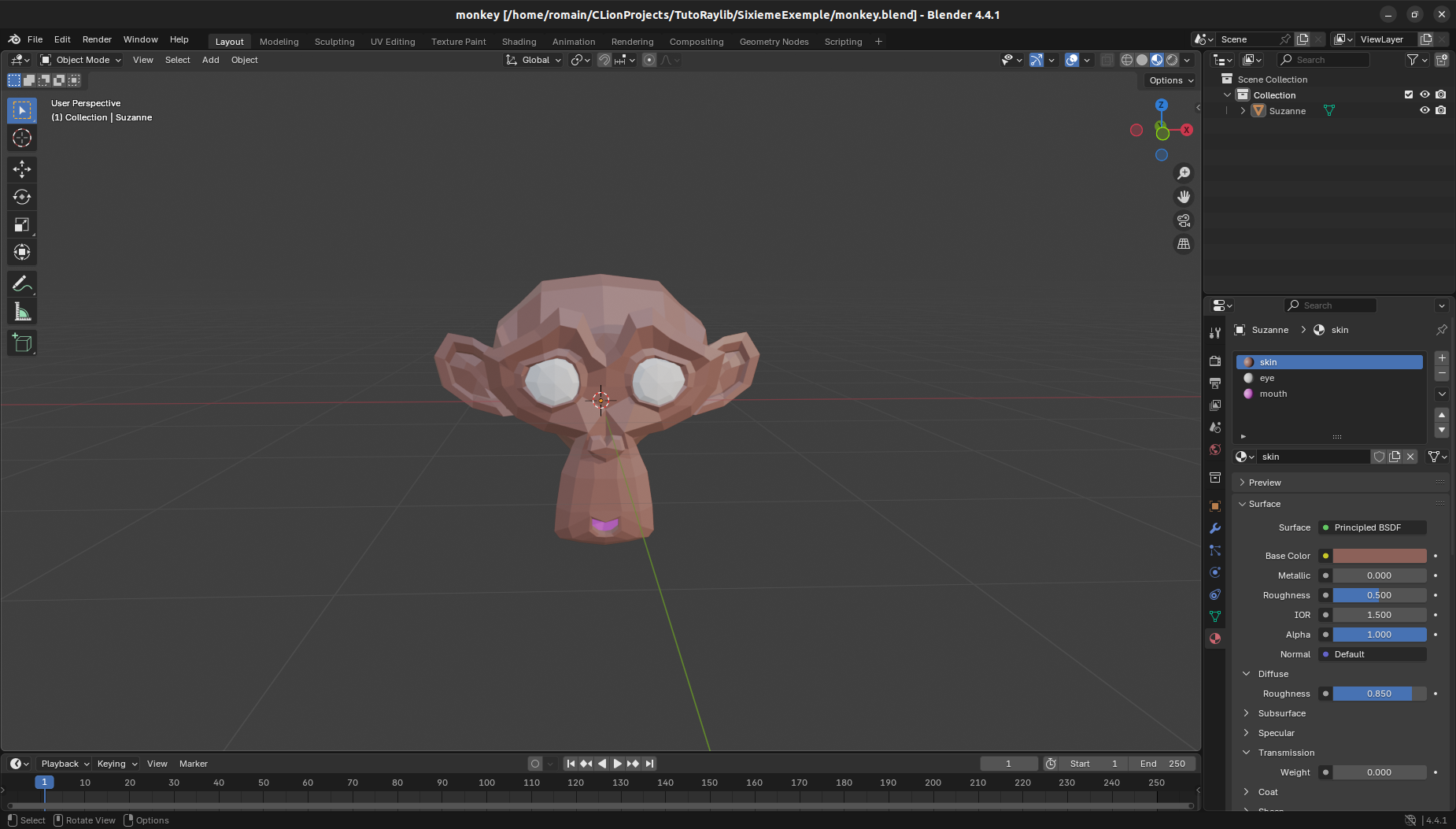Open Modifier Properties with the wrench icon
The height and width of the screenshot is (829, 1456).
(x=1214, y=528)
